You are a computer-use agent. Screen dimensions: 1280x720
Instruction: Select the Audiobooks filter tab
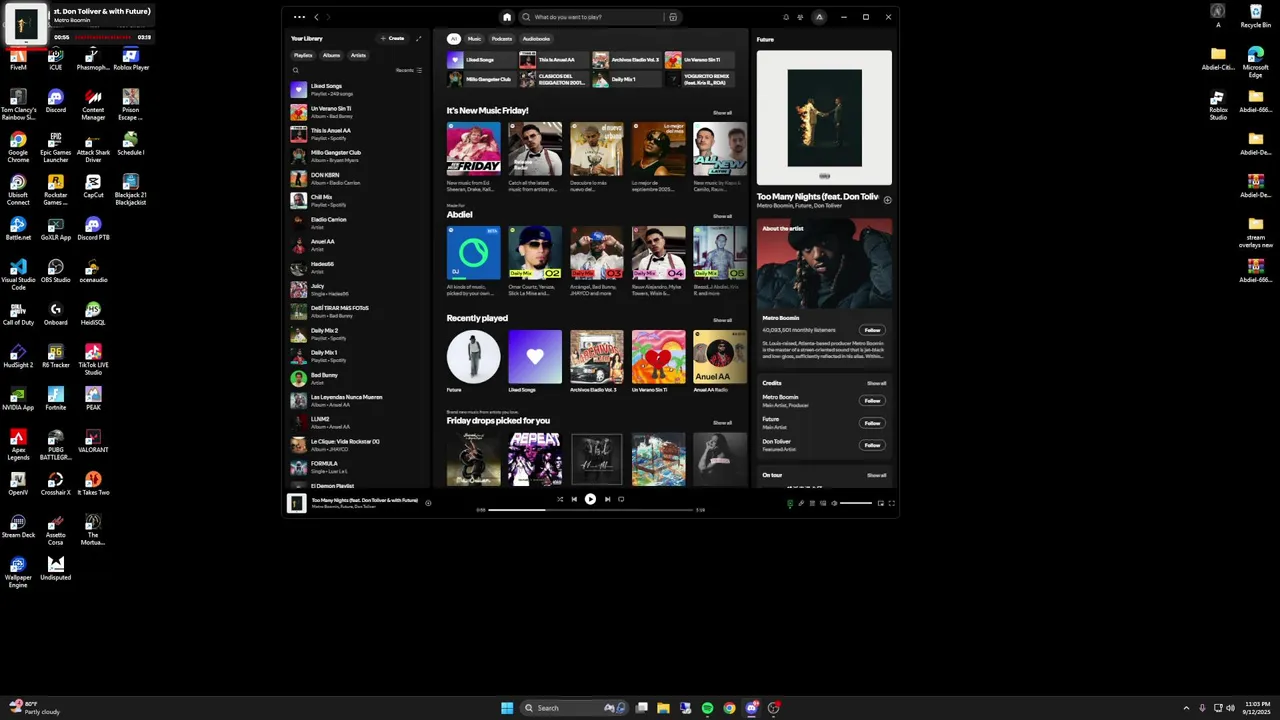pos(536,39)
